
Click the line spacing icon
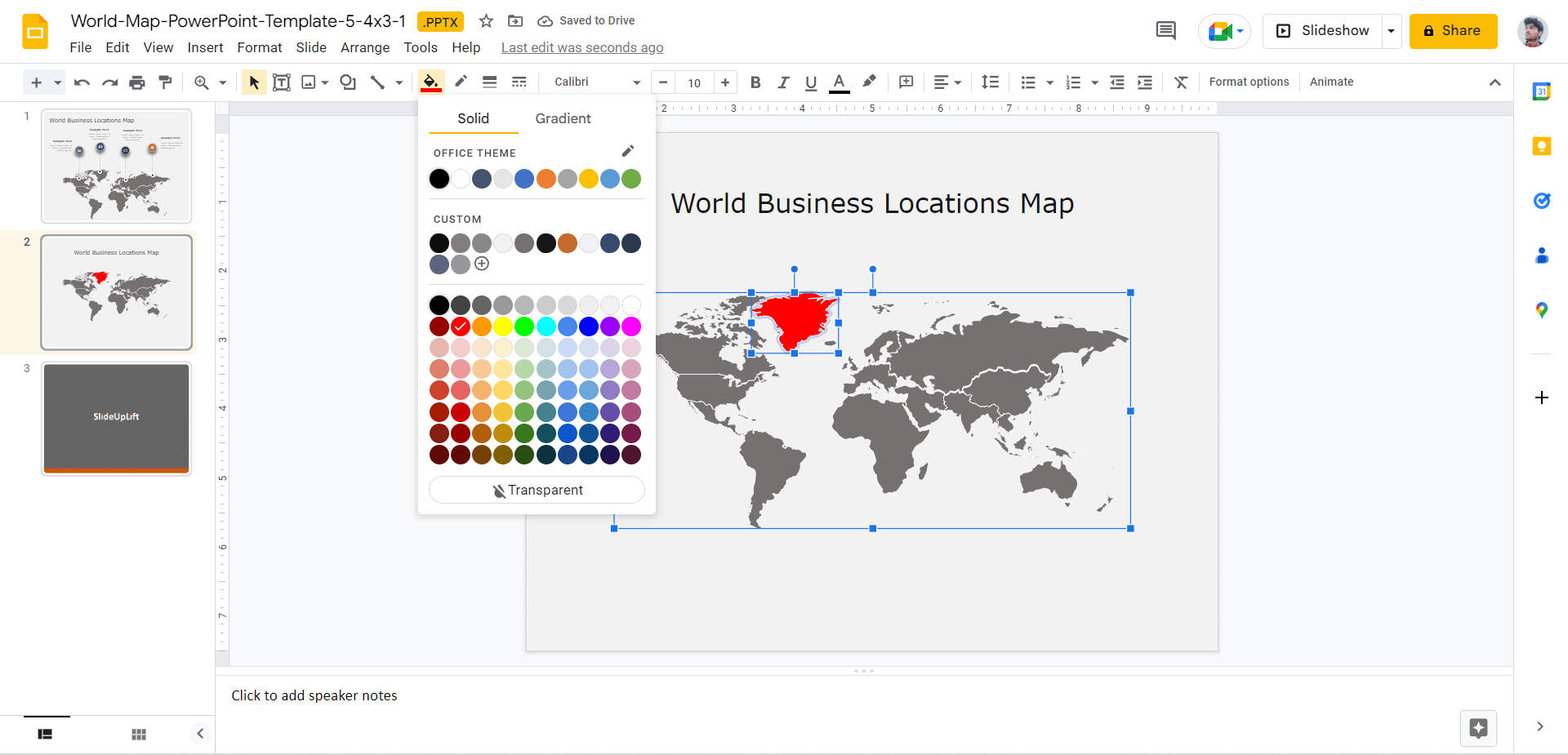click(x=990, y=82)
